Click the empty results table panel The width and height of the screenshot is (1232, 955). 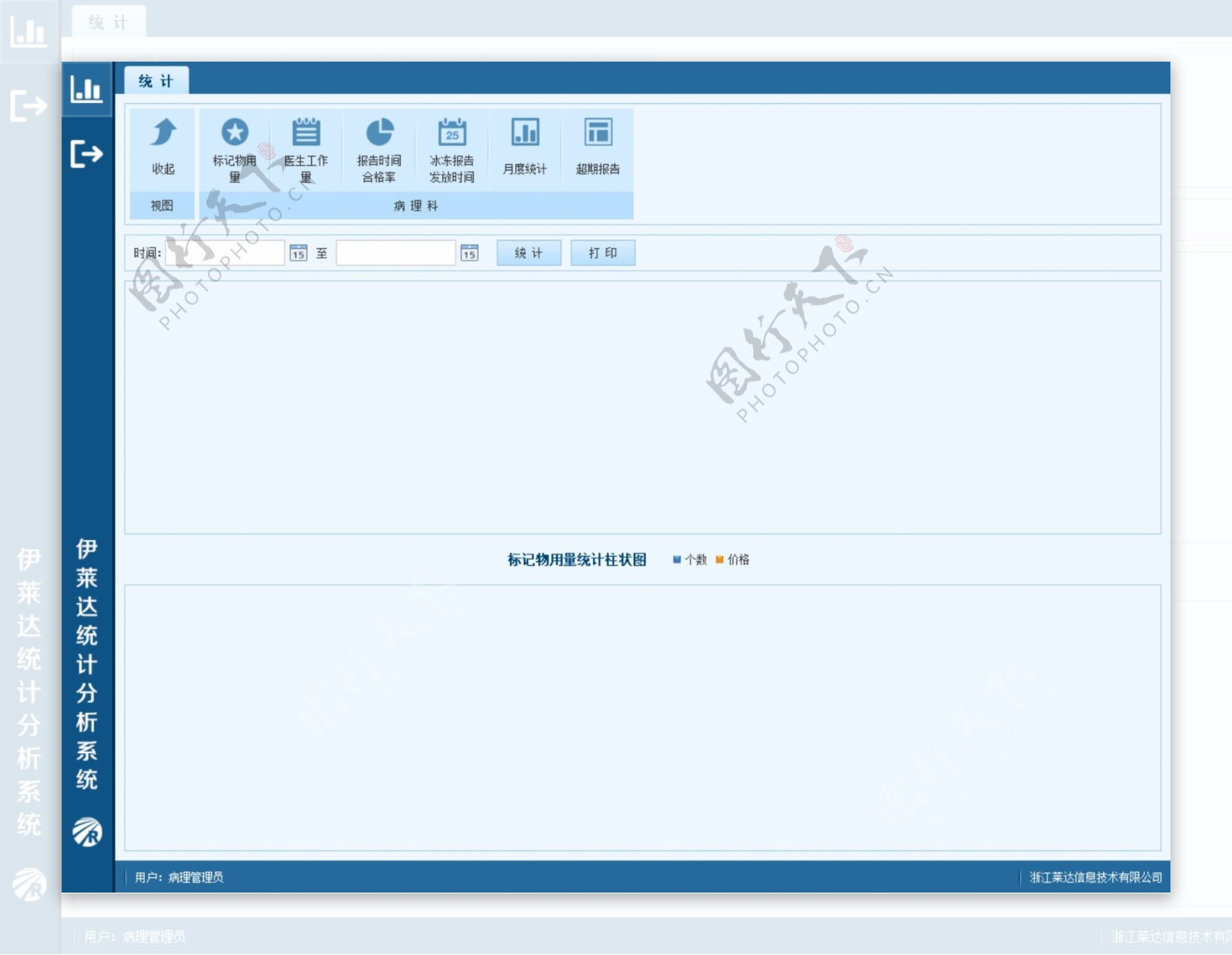(x=643, y=407)
